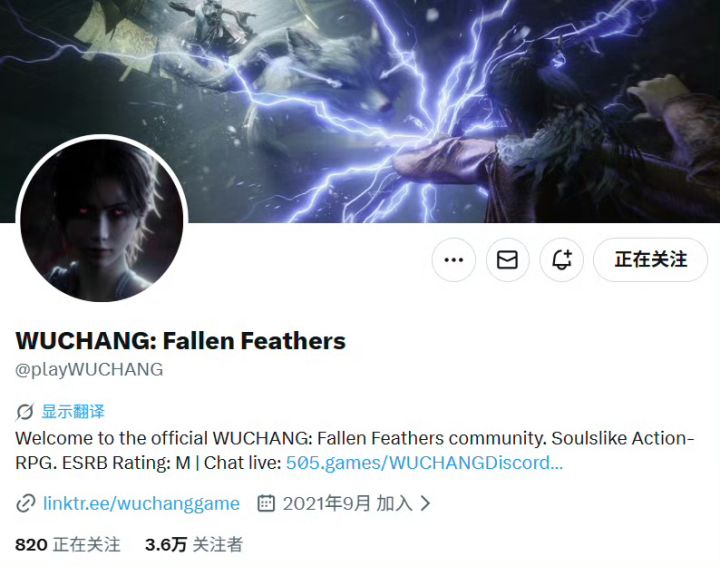The image size is (720, 566).
Task: Enable notifications with the bell-plus icon
Action: coord(562,260)
